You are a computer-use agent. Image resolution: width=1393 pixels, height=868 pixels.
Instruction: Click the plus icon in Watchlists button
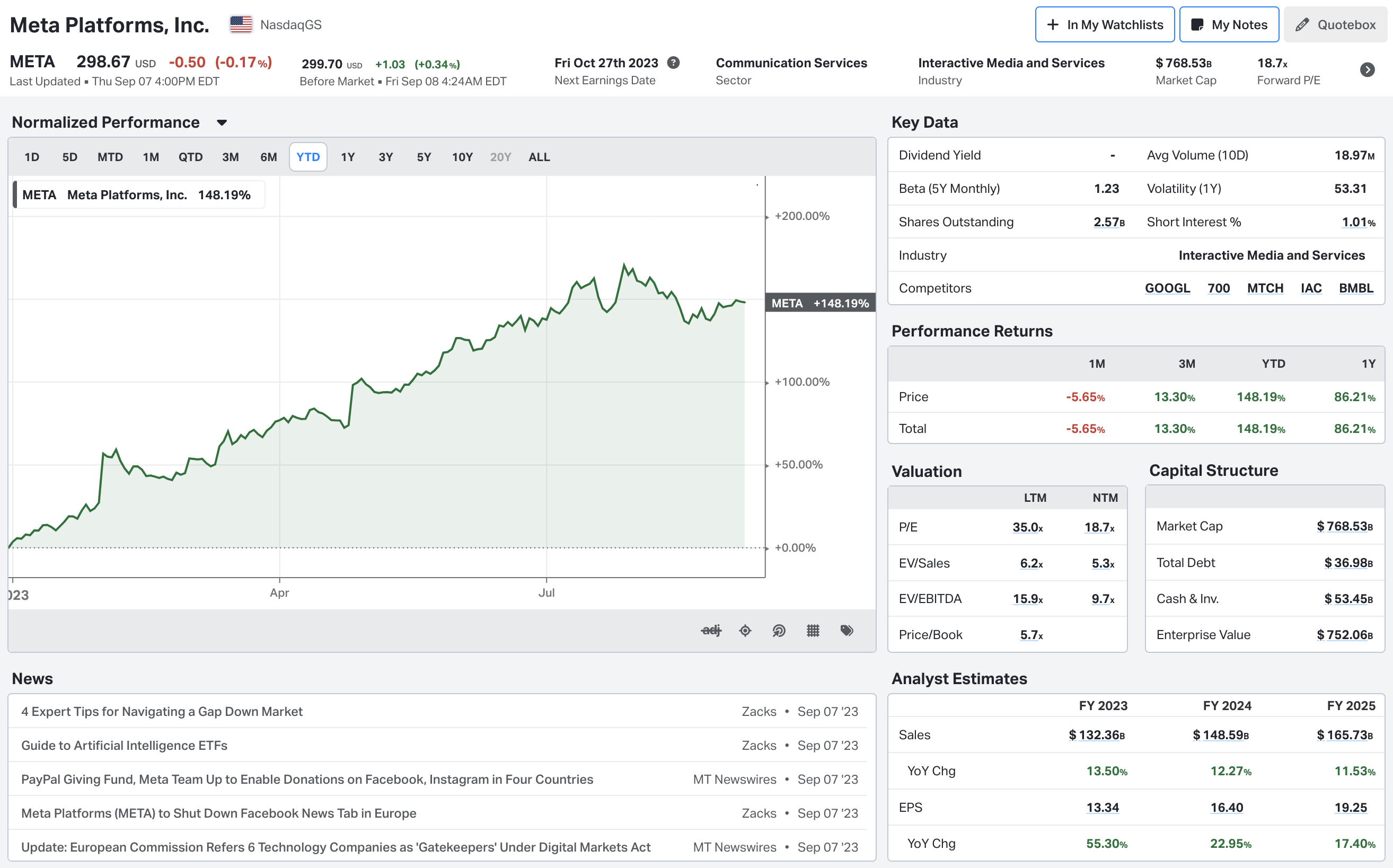click(x=1053, y=25)
